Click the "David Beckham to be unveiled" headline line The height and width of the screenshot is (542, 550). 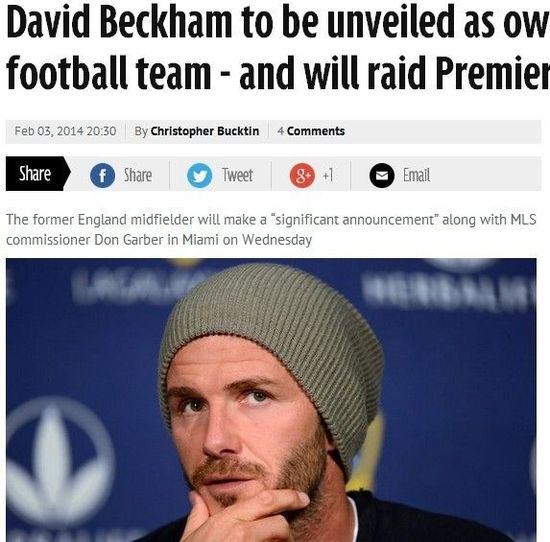click(278, 21)
